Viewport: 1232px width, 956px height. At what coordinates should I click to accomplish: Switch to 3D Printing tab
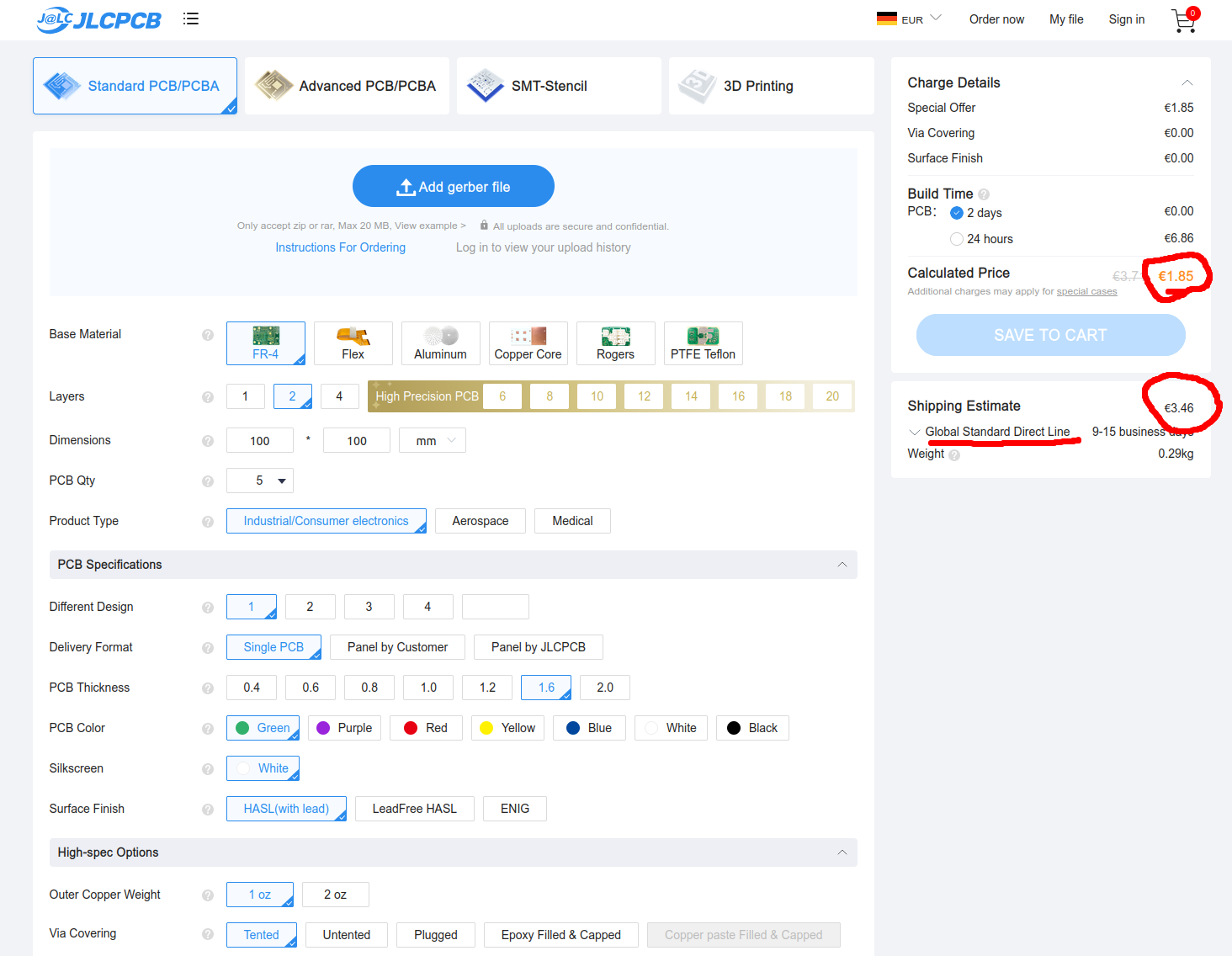coord(771,86)
